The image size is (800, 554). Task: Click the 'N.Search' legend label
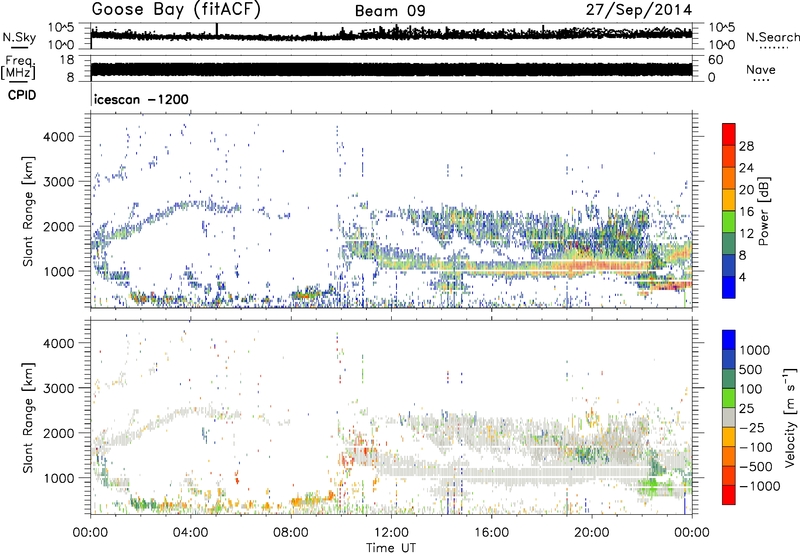tap(773, 37)
